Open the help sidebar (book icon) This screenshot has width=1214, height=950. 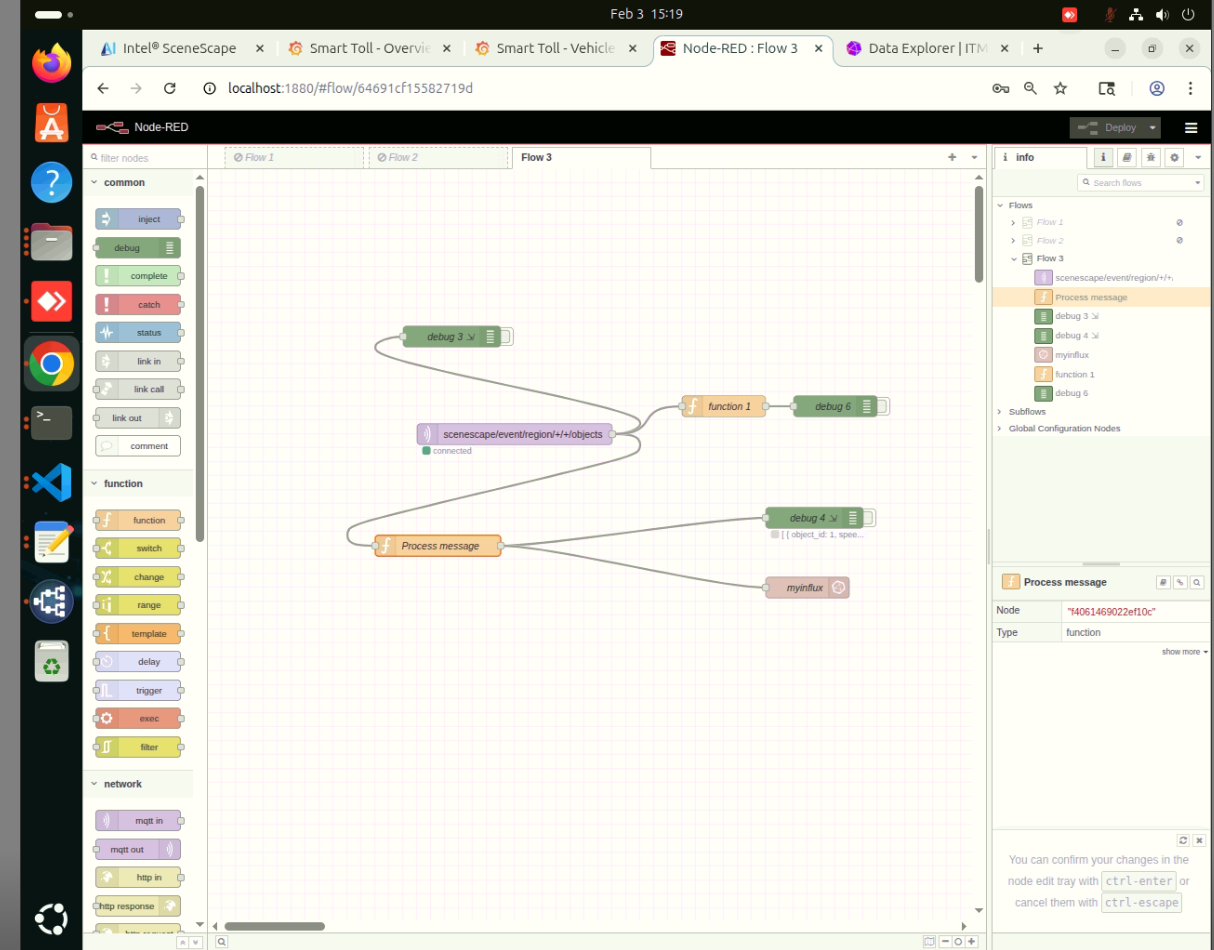[x=1127, y=157]
